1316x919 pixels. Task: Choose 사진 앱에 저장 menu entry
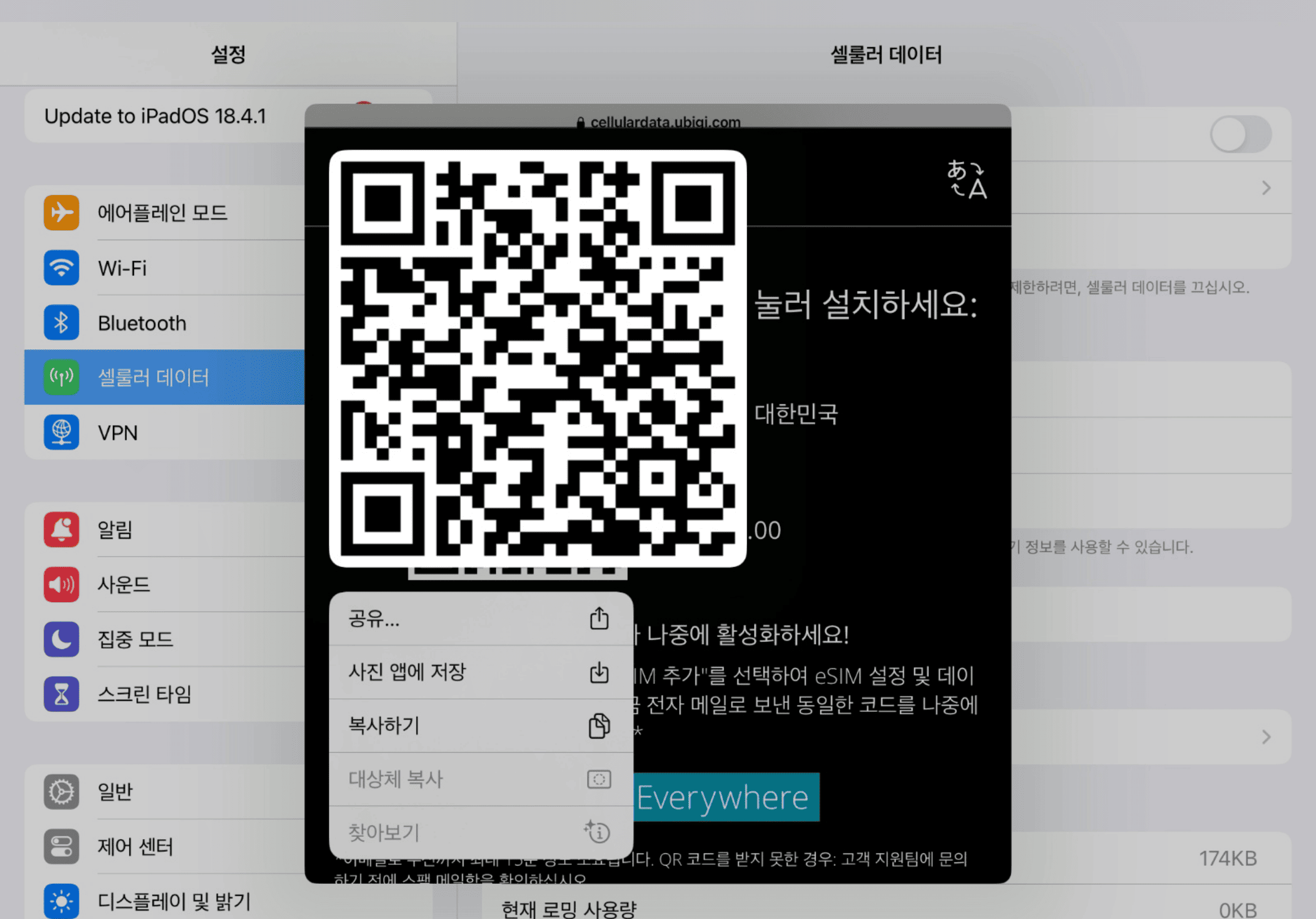click(481, 672)
